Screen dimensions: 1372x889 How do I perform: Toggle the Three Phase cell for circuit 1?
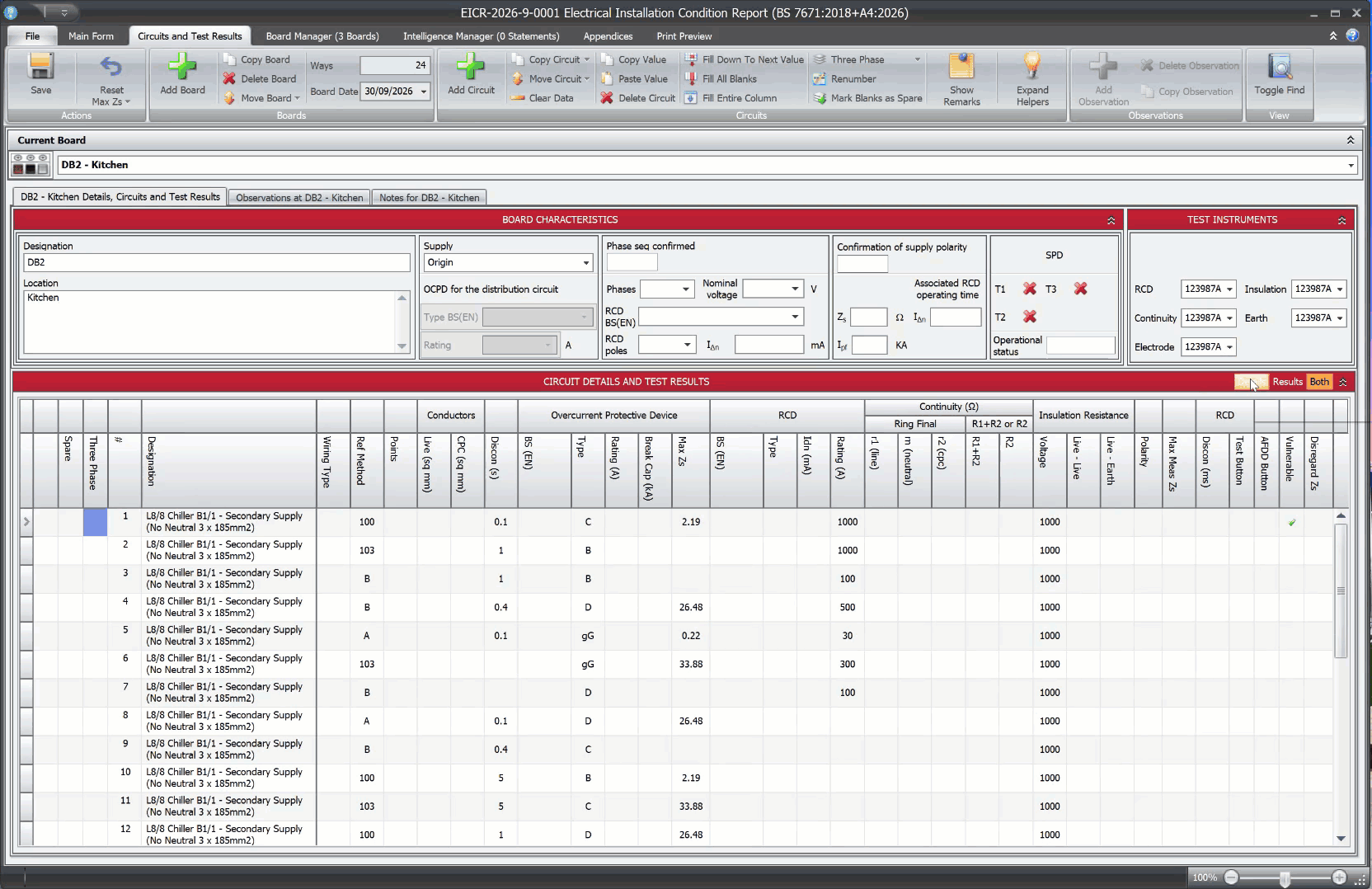95,522
